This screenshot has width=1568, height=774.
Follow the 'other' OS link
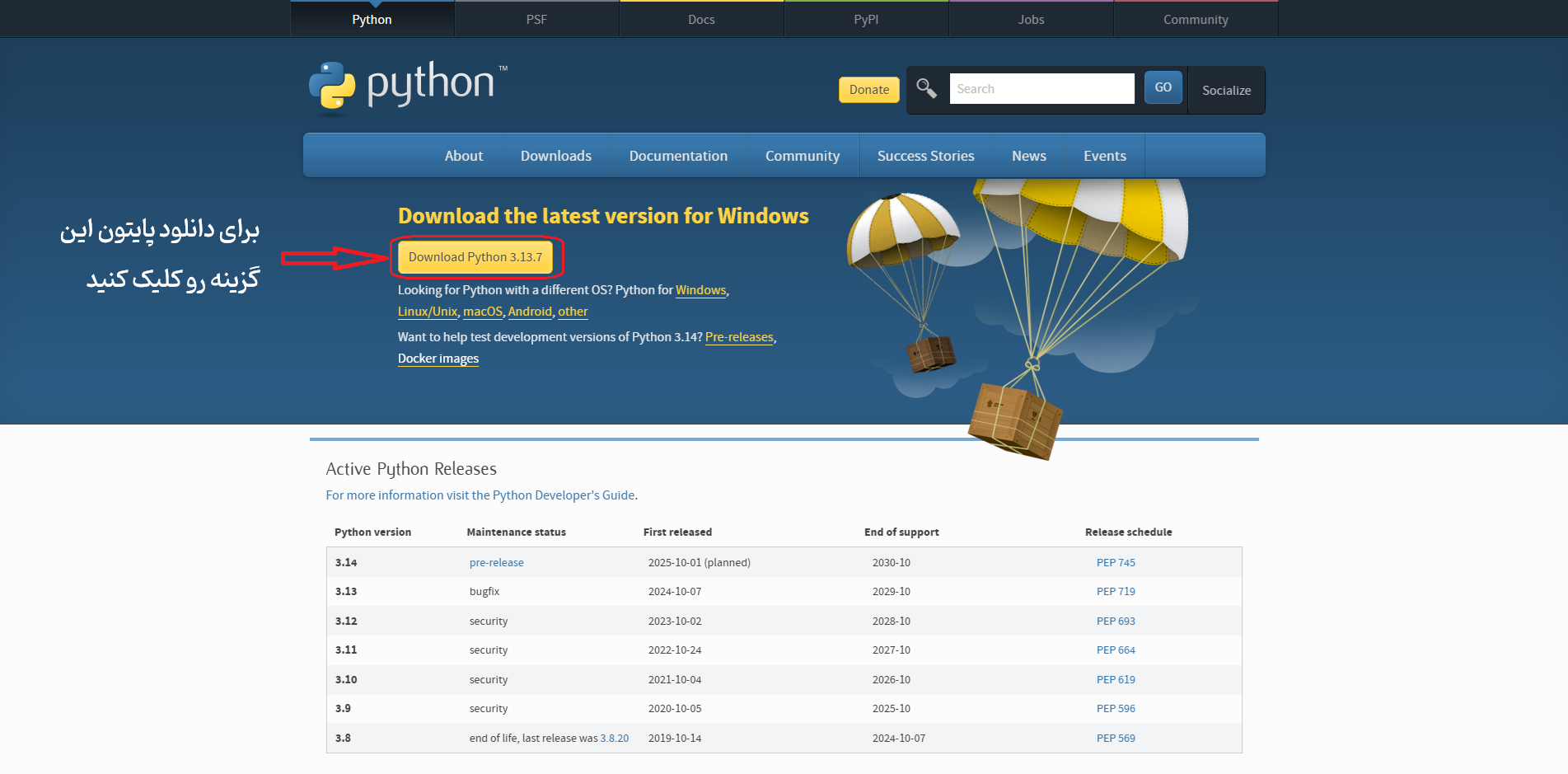point(573,312)
